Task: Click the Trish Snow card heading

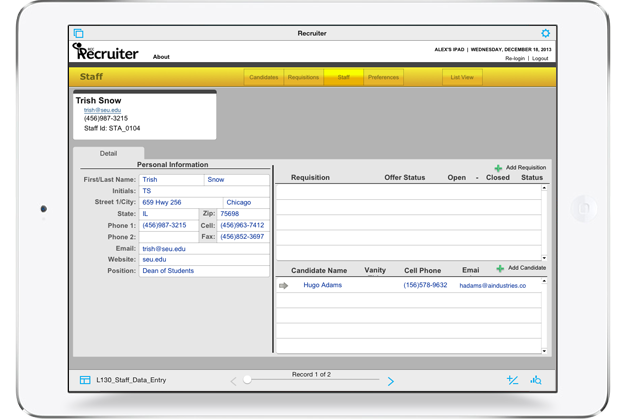Action: point(98,101)
